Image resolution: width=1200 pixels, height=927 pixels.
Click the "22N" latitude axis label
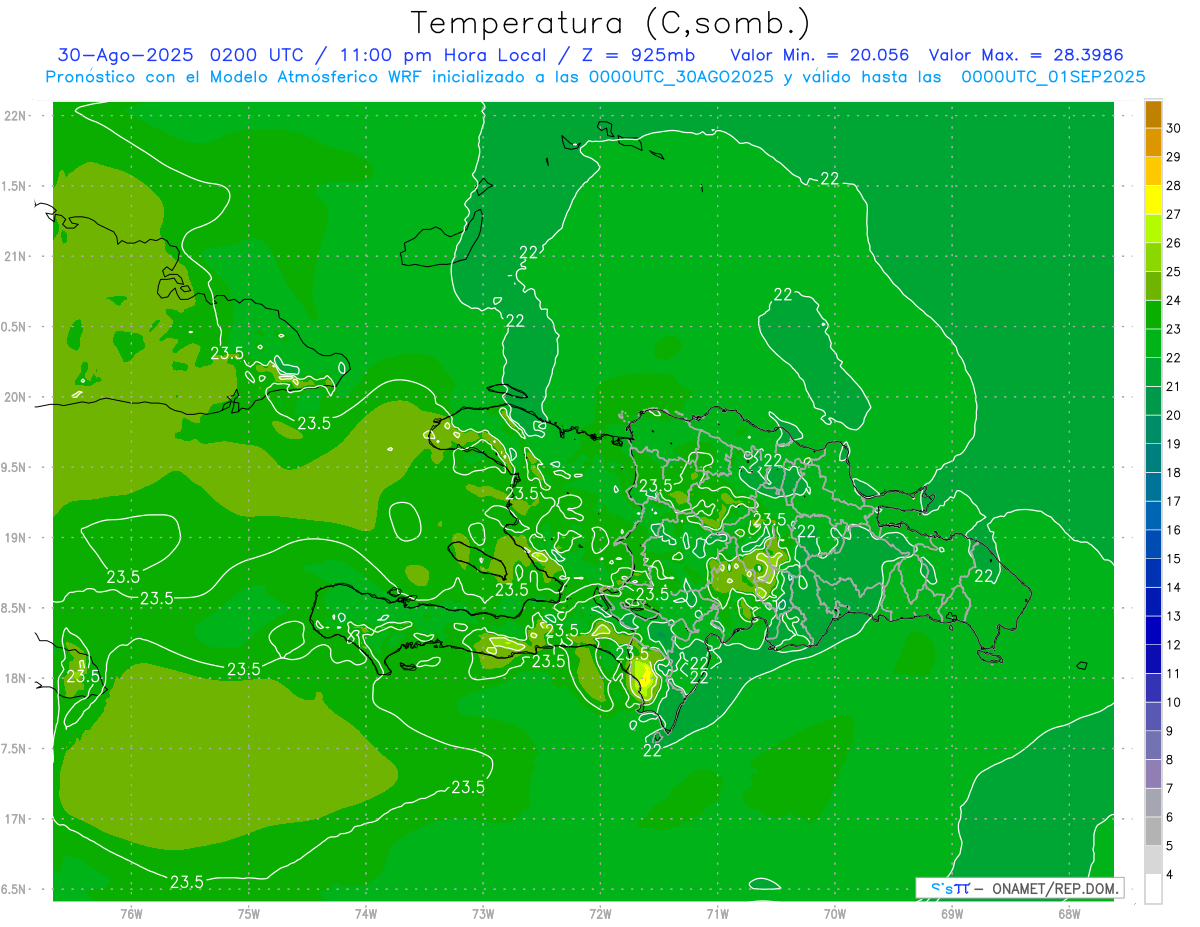[x=16, y=116]
